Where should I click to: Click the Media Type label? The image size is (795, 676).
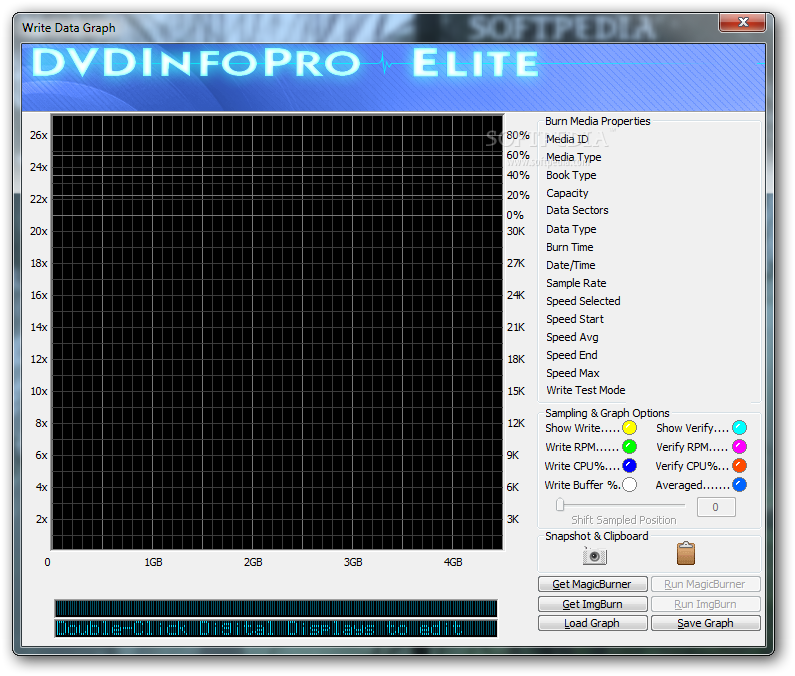[x=573, y=157]
